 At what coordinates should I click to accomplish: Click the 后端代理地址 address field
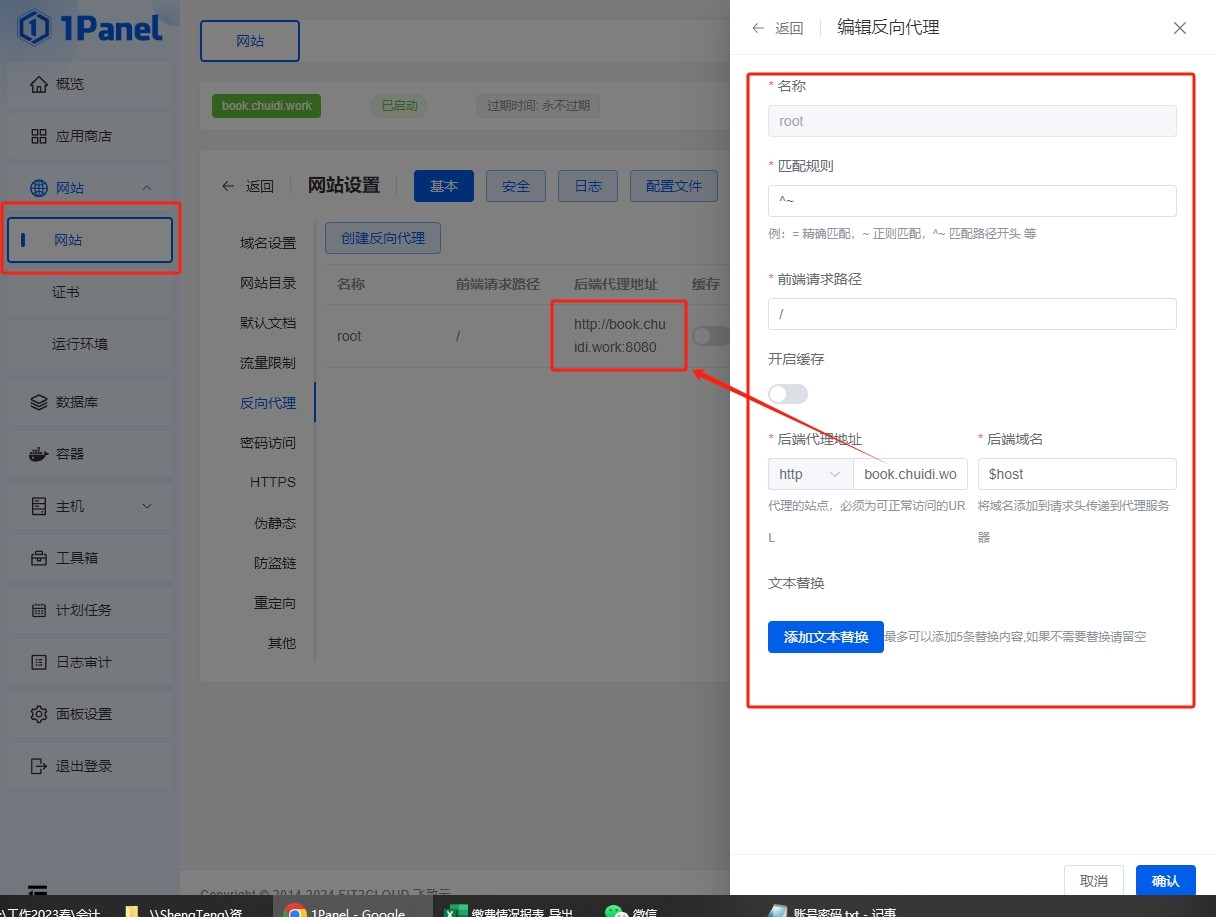point(910,474)
